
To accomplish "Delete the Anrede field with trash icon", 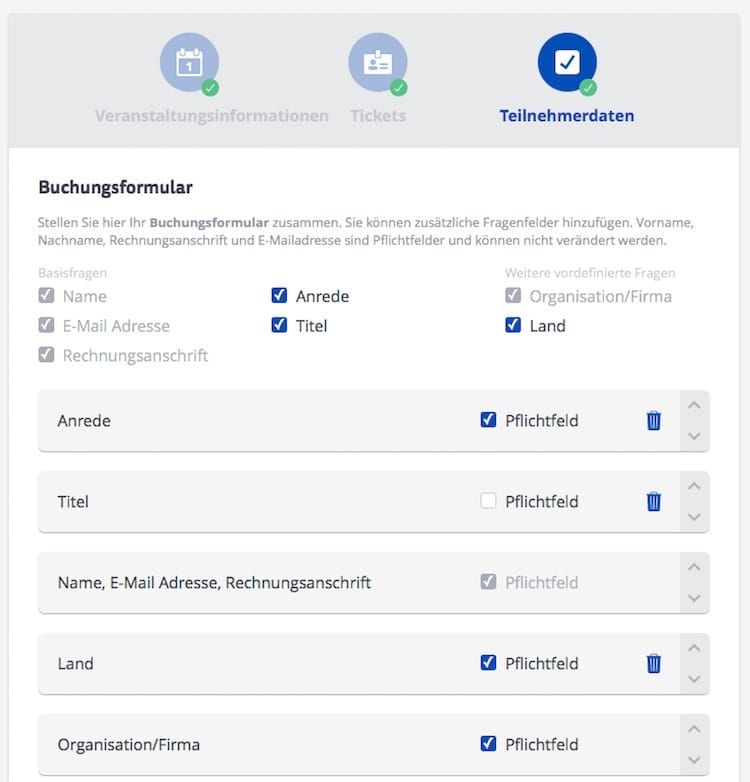I will point(654,421).
